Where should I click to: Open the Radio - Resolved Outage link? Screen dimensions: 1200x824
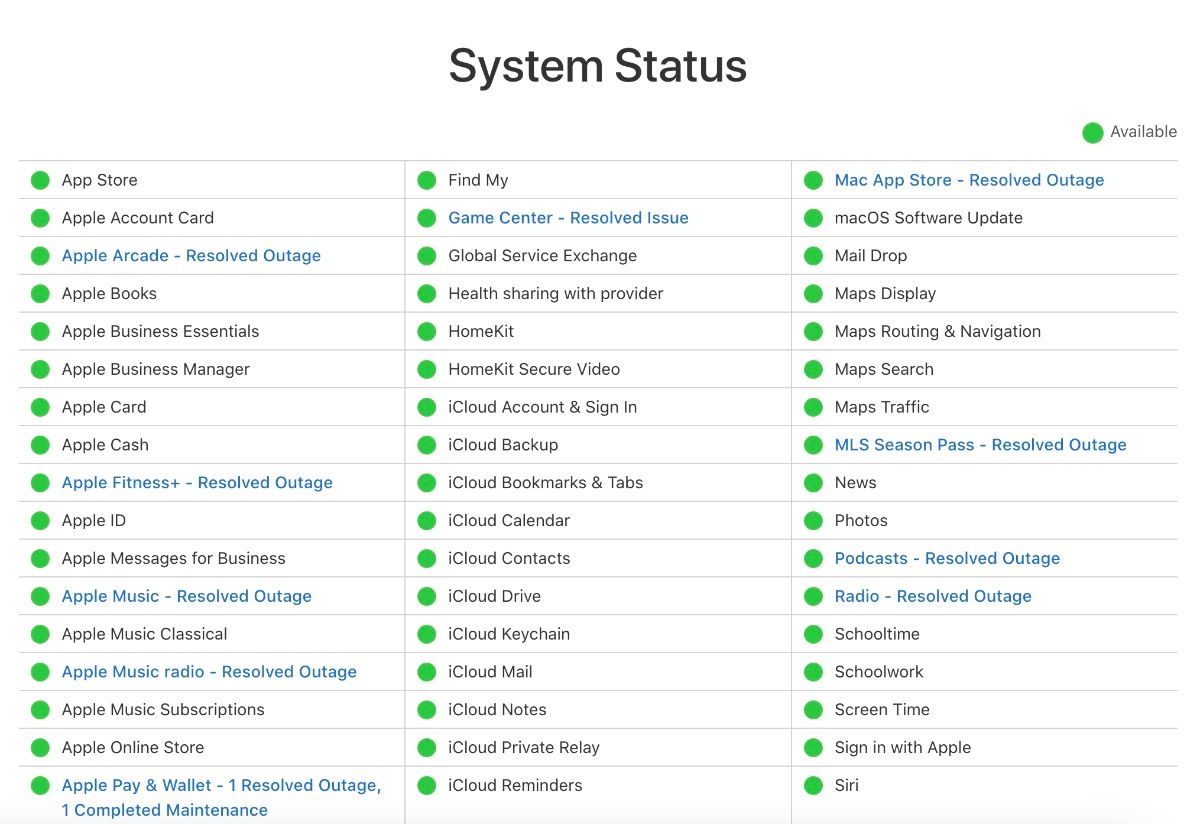(x=933, y=596)
